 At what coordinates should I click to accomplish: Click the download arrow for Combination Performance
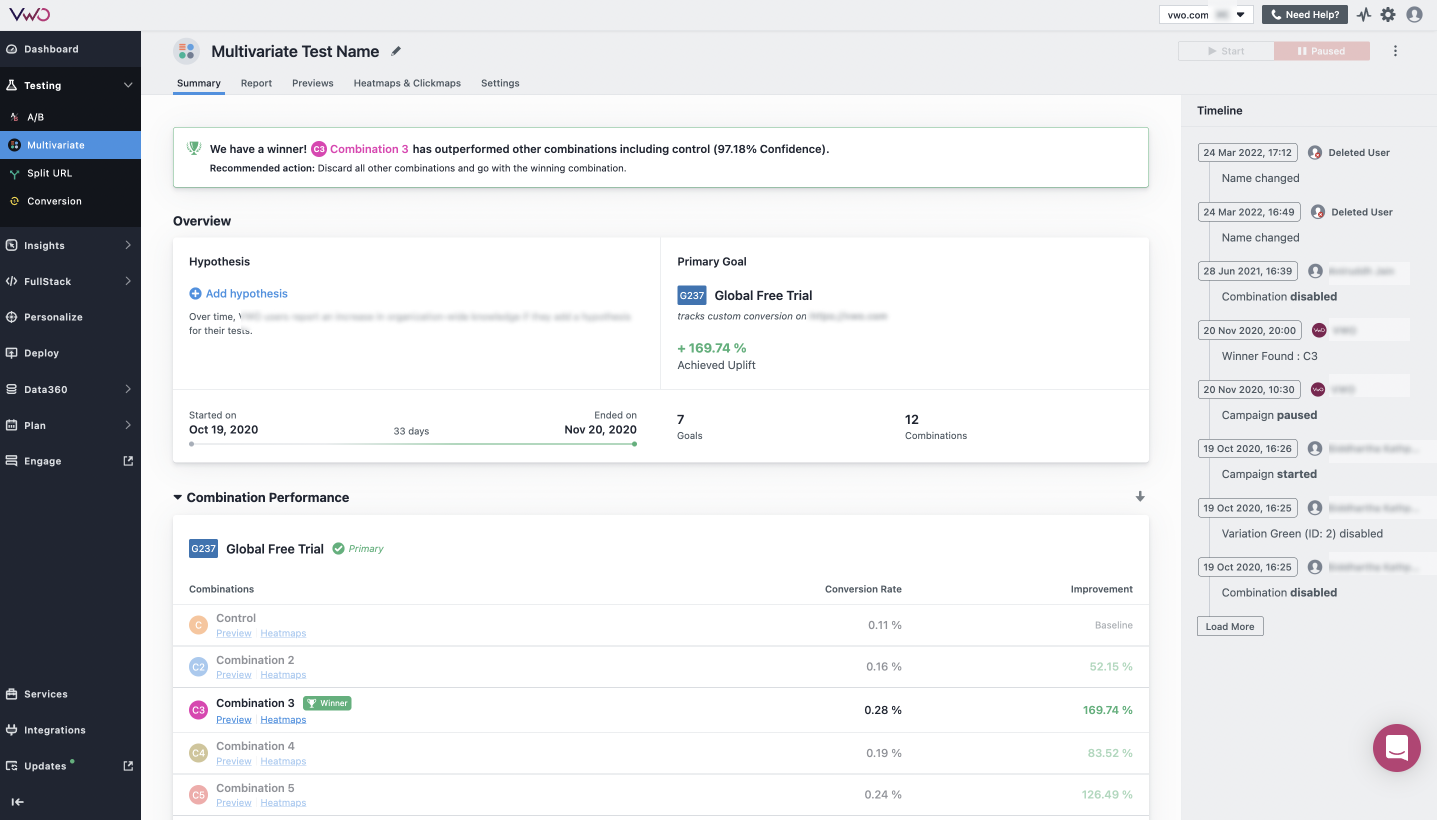click(1140, 497)
